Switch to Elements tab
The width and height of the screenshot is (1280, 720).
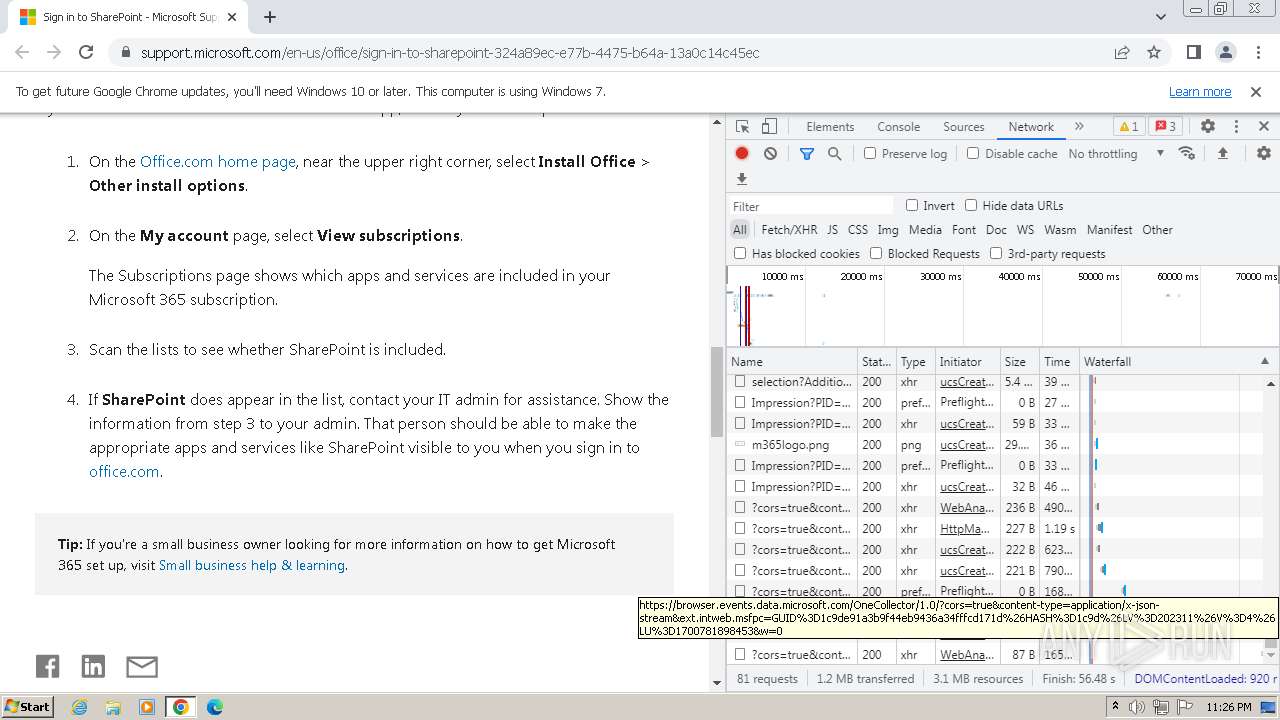point(830,127)
